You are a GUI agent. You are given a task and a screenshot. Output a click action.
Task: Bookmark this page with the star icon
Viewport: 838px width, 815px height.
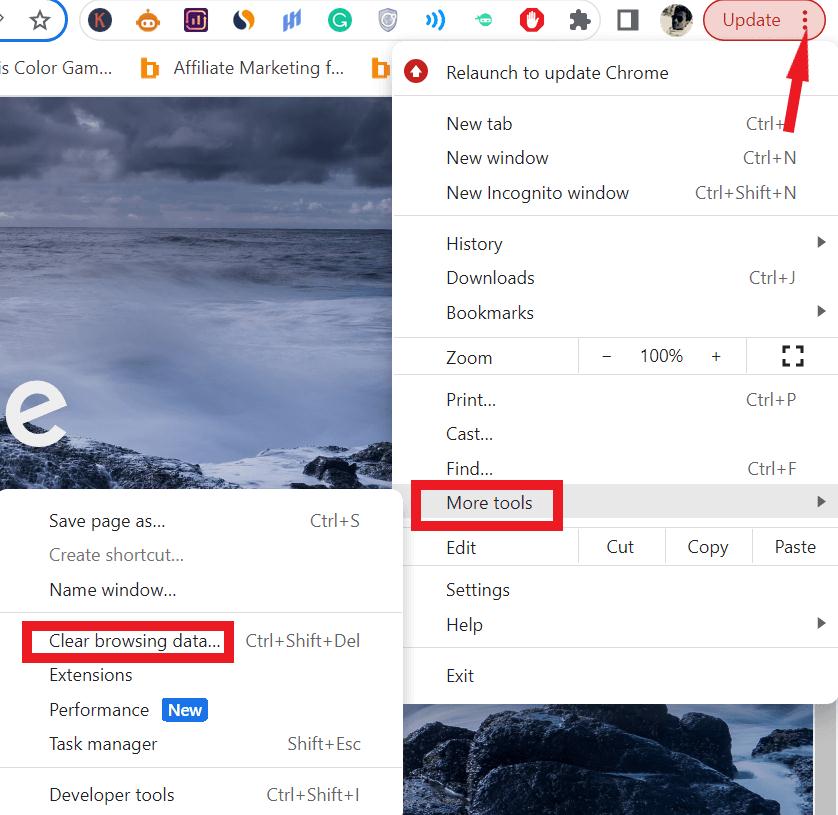(40, 21)
